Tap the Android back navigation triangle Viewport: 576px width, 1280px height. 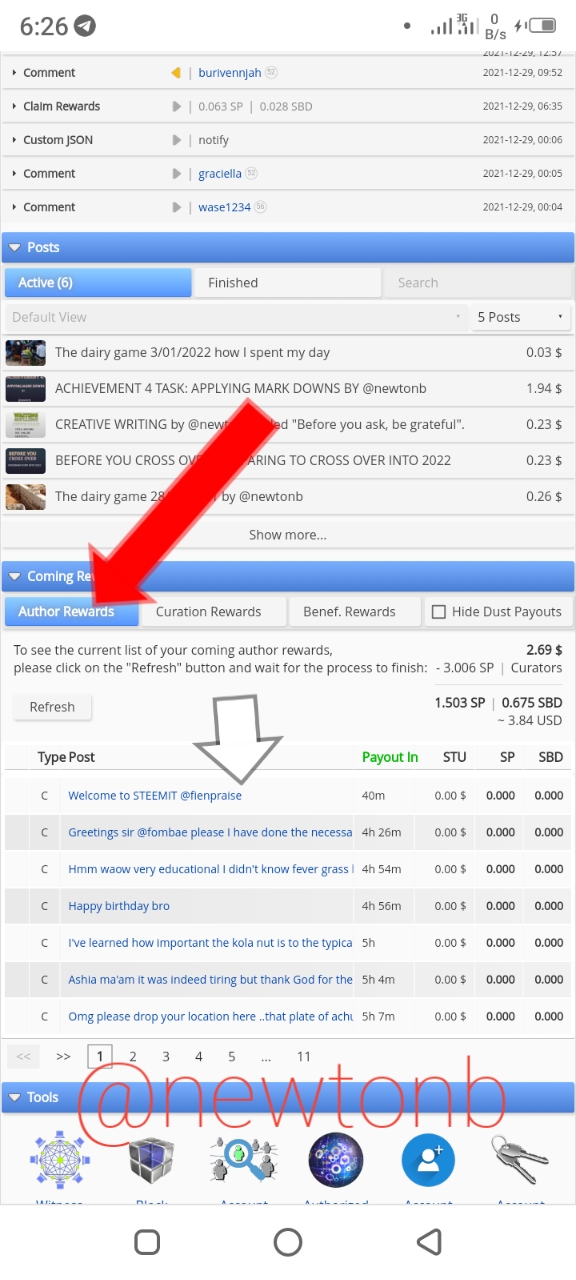[x=429, y=1242]
